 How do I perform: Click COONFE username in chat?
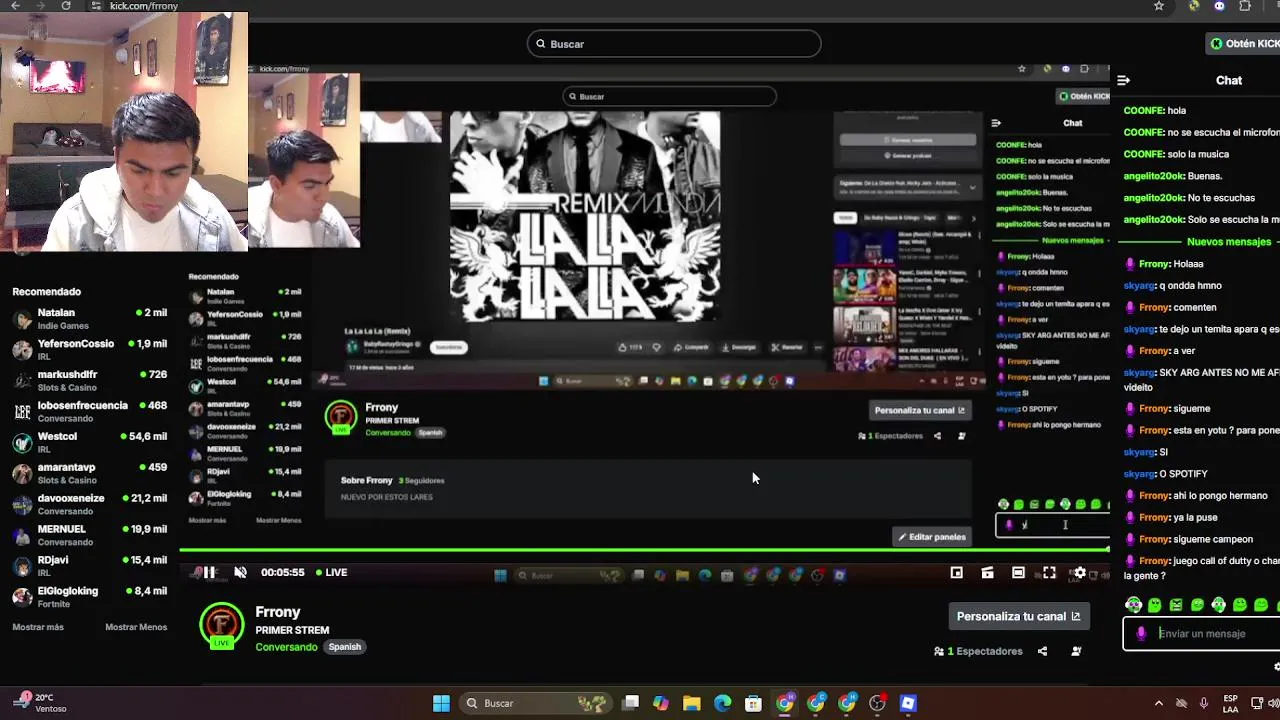1144,110
